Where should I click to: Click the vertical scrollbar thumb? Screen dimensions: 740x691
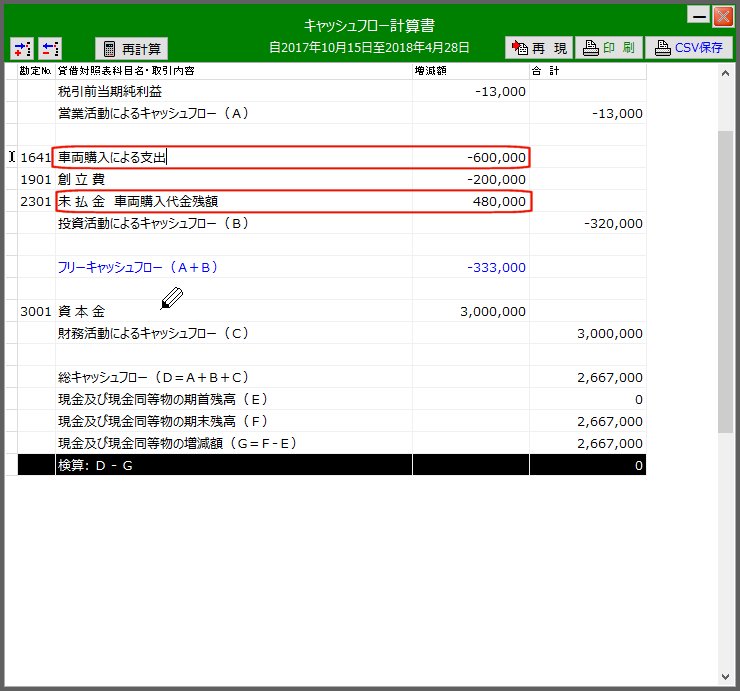pyautogui.click(x=726, y=280)
